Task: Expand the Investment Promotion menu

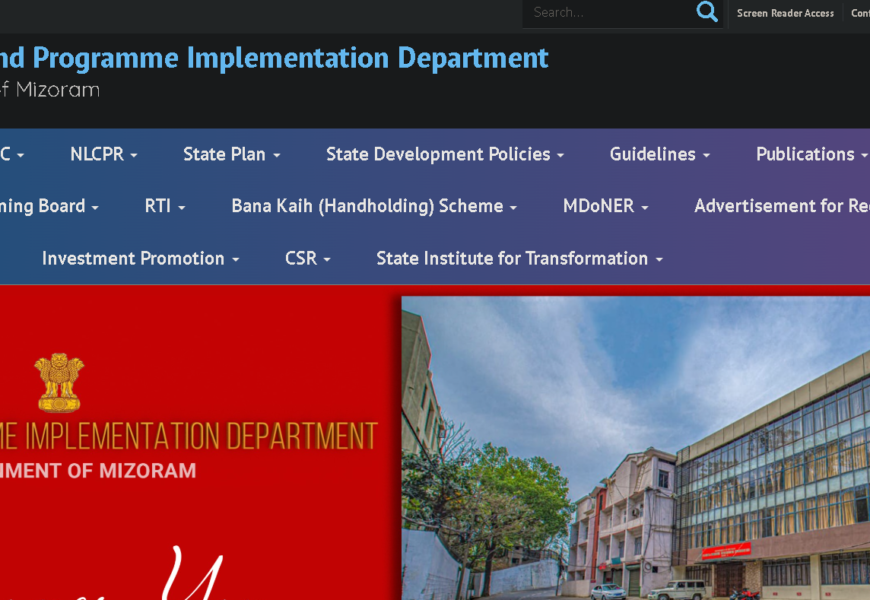Action: click(x=140, y=258)
